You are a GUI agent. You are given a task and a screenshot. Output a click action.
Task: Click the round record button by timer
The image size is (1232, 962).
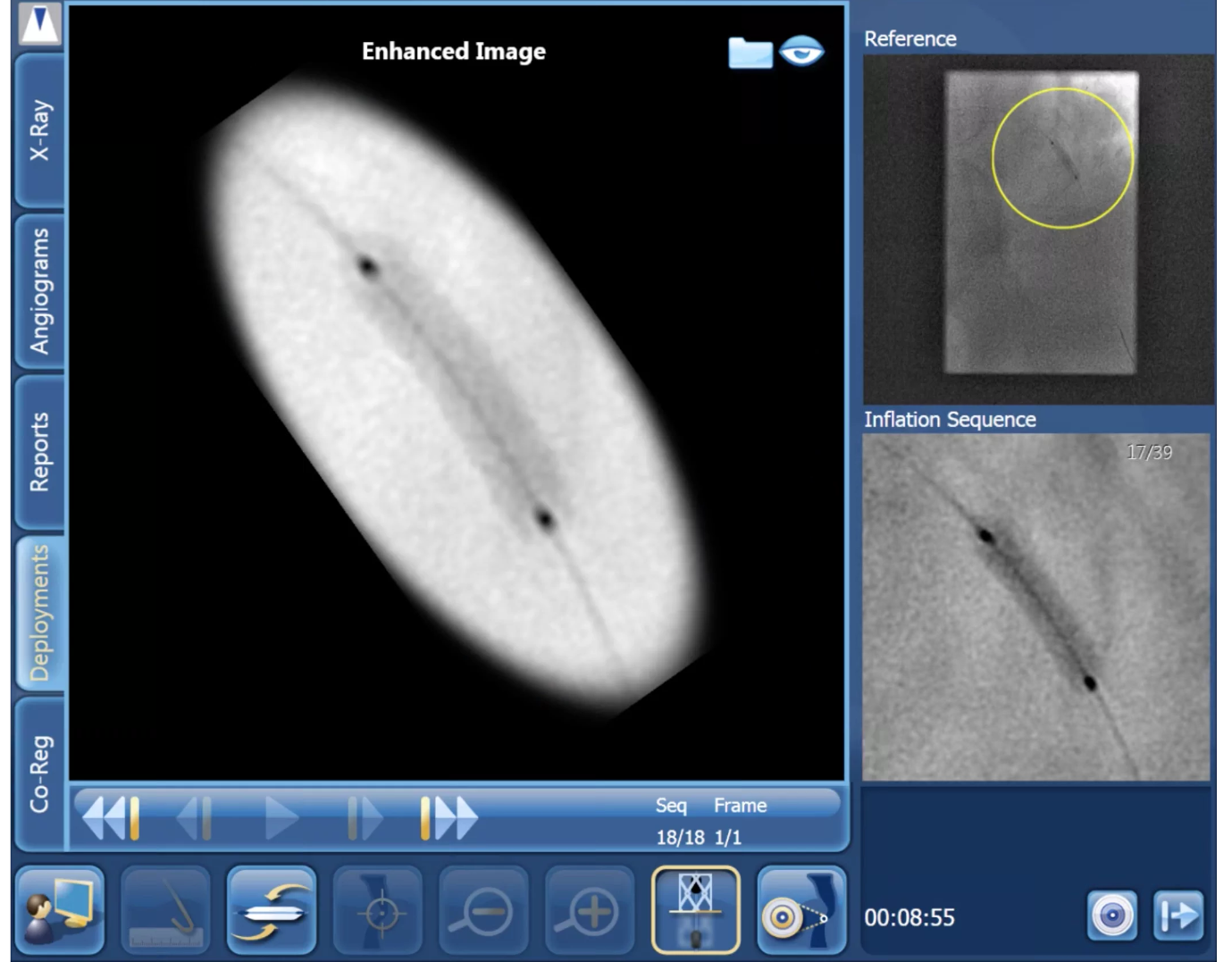pos(1111,916)
